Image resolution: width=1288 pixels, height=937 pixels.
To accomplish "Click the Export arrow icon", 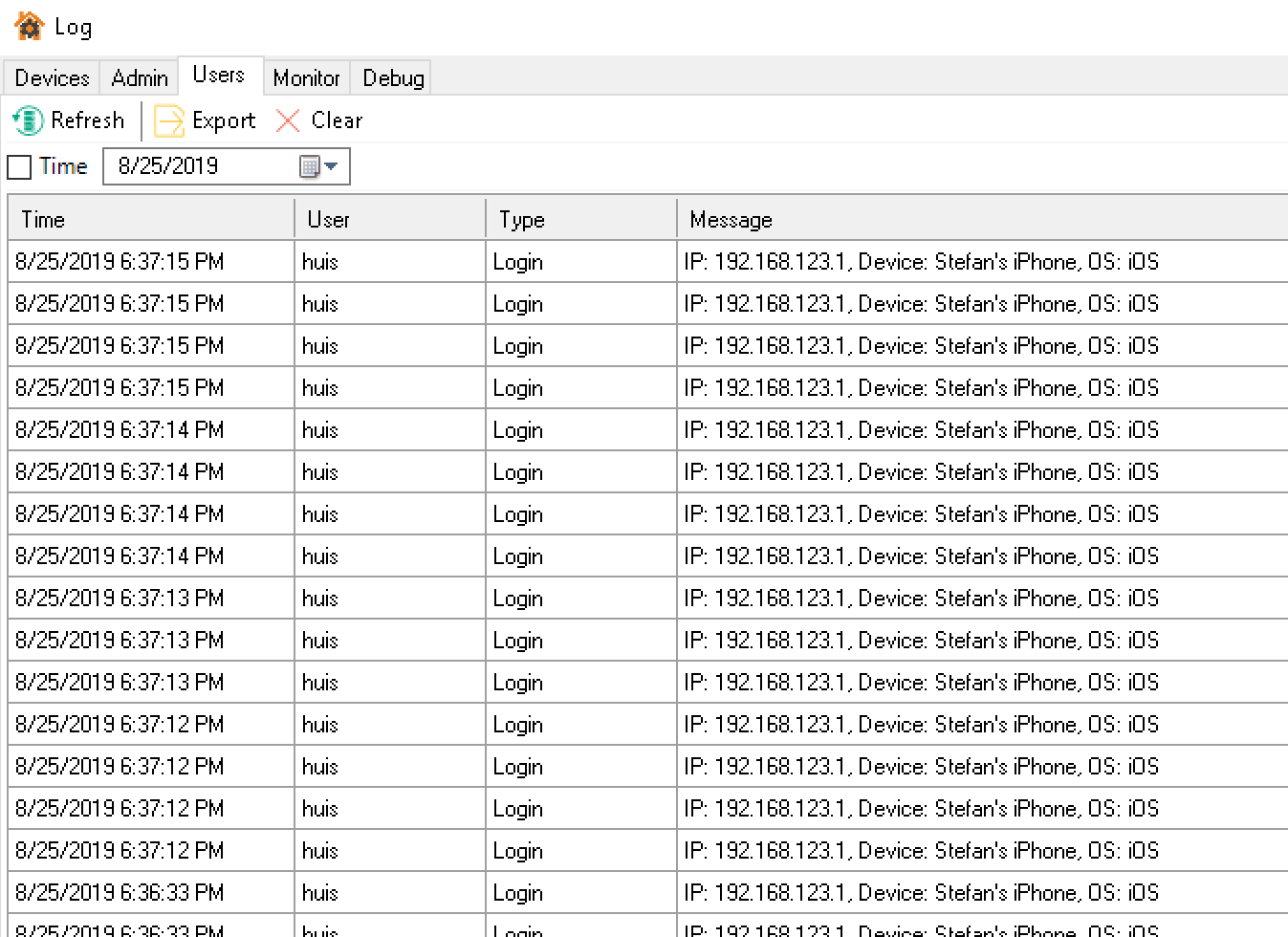I will [x=169, y=120].
